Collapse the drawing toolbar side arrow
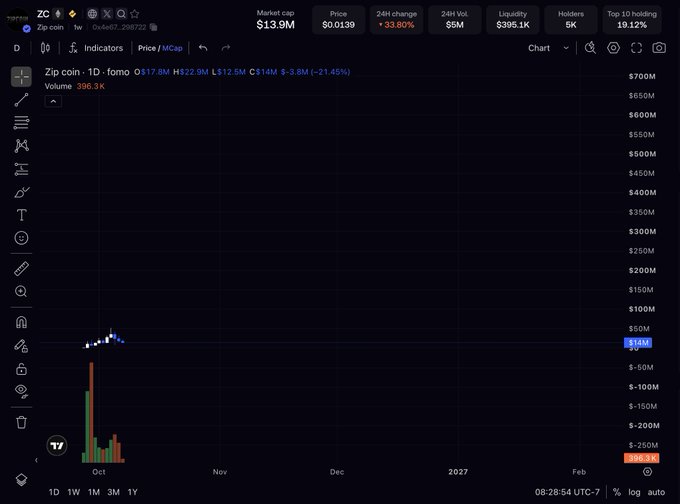Screen dimensions: 680x504 [x=36, y=460]
